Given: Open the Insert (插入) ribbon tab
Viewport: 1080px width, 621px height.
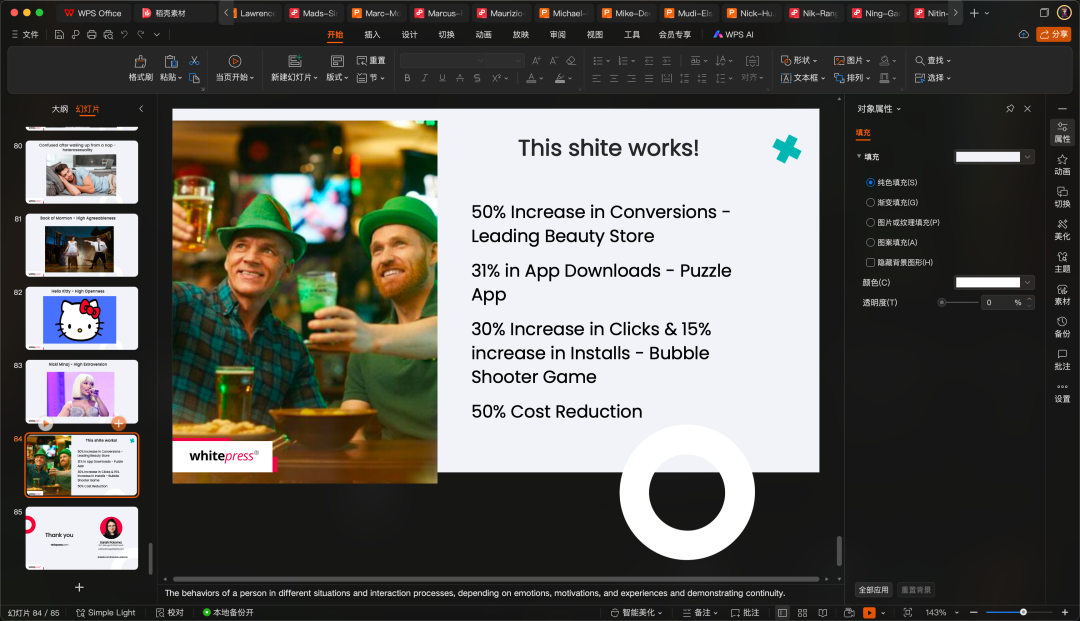Looking at the screenshot, I should coord(372,34).
